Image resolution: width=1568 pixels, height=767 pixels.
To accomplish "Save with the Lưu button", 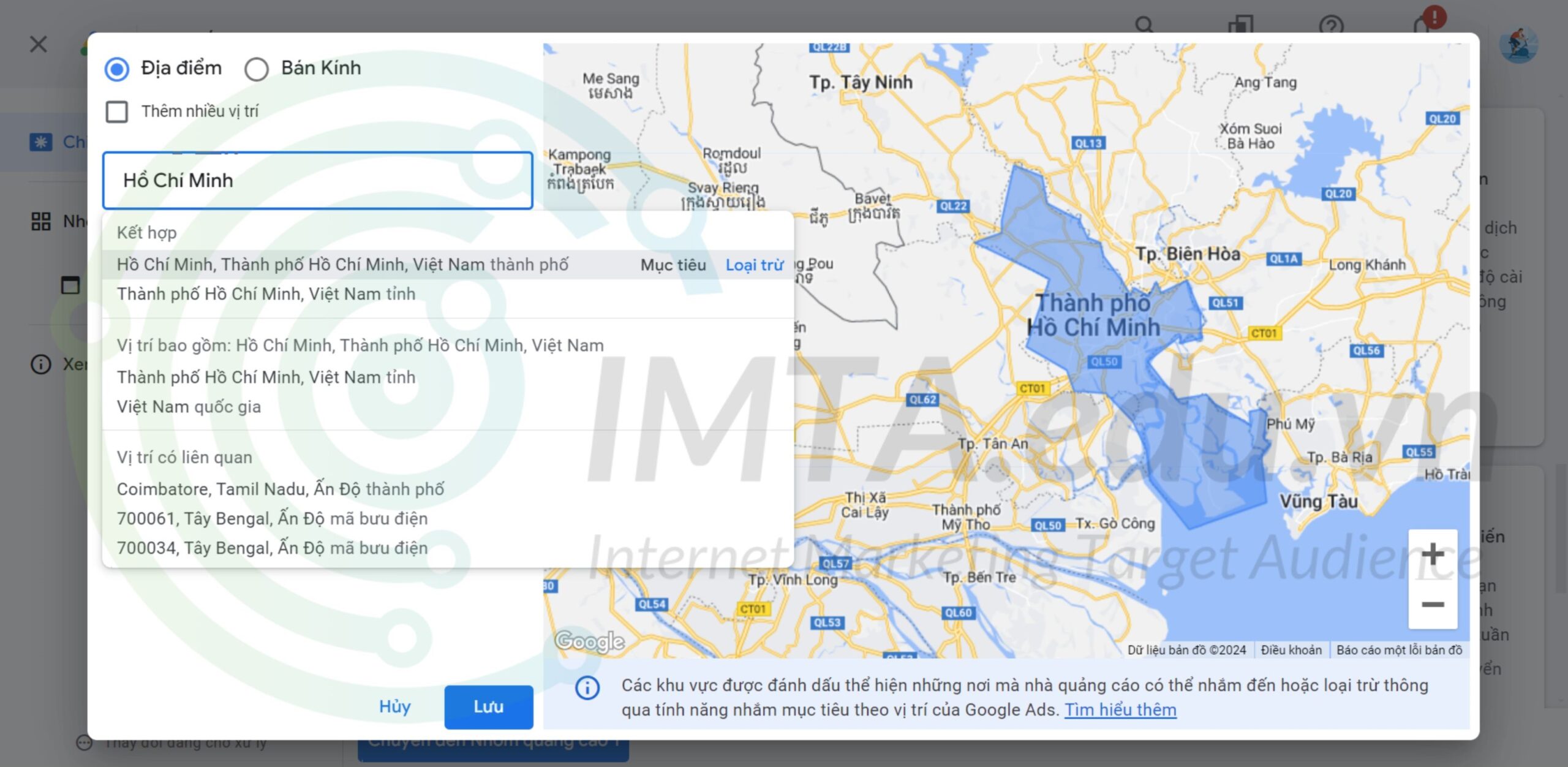I will point(488,706).
